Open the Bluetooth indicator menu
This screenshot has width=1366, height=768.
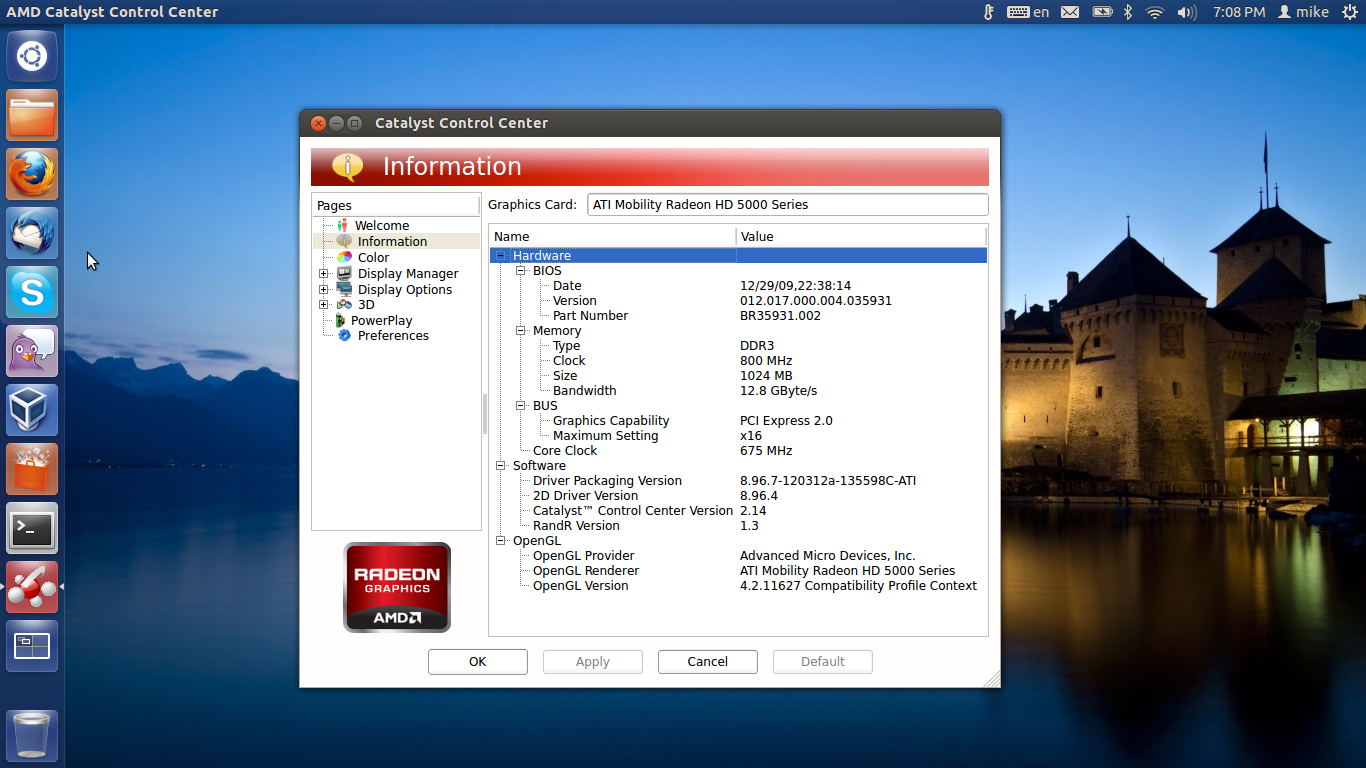tap(1128, 12)
